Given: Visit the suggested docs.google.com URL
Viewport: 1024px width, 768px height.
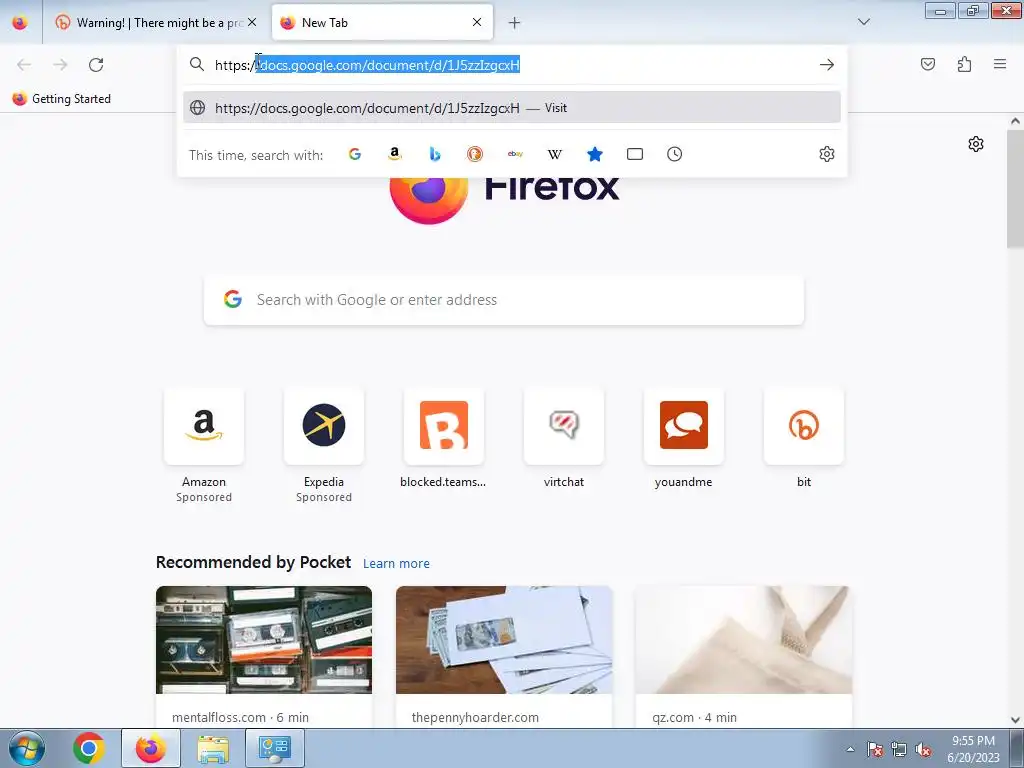Looking at the screenshot, I should 512,108.
